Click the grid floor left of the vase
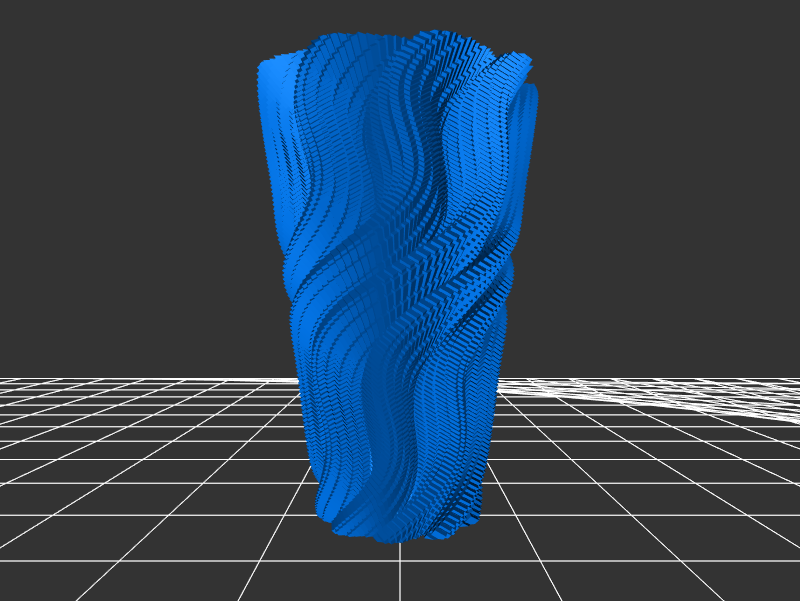 150,450
